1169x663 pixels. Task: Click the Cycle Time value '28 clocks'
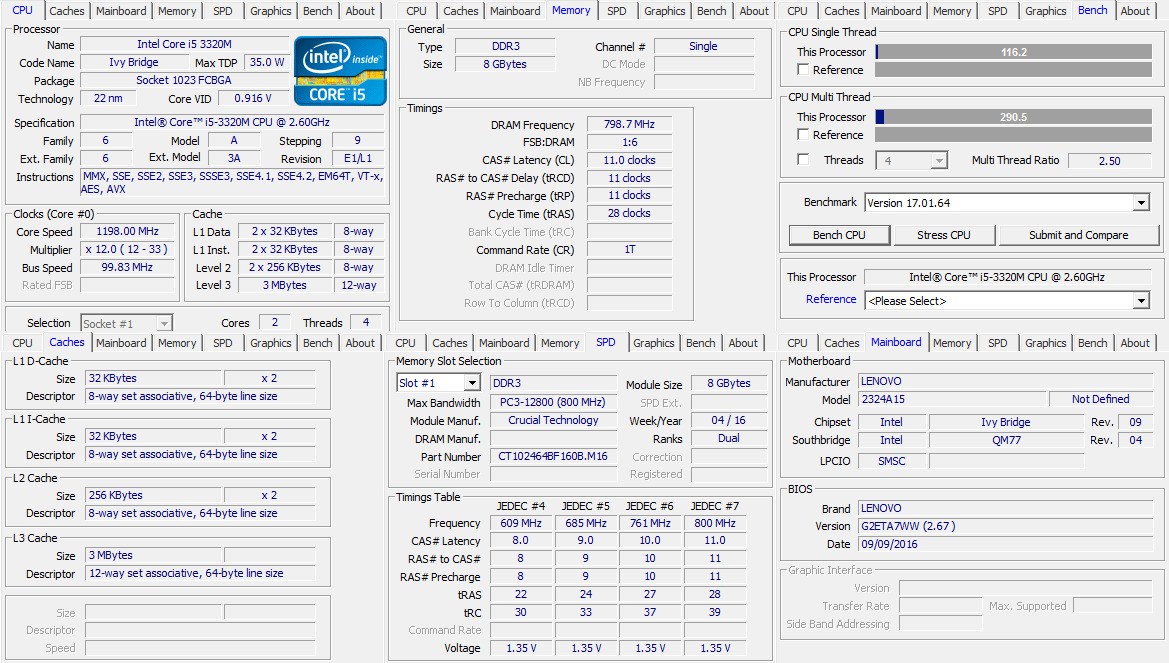click(x=629, y=213)
